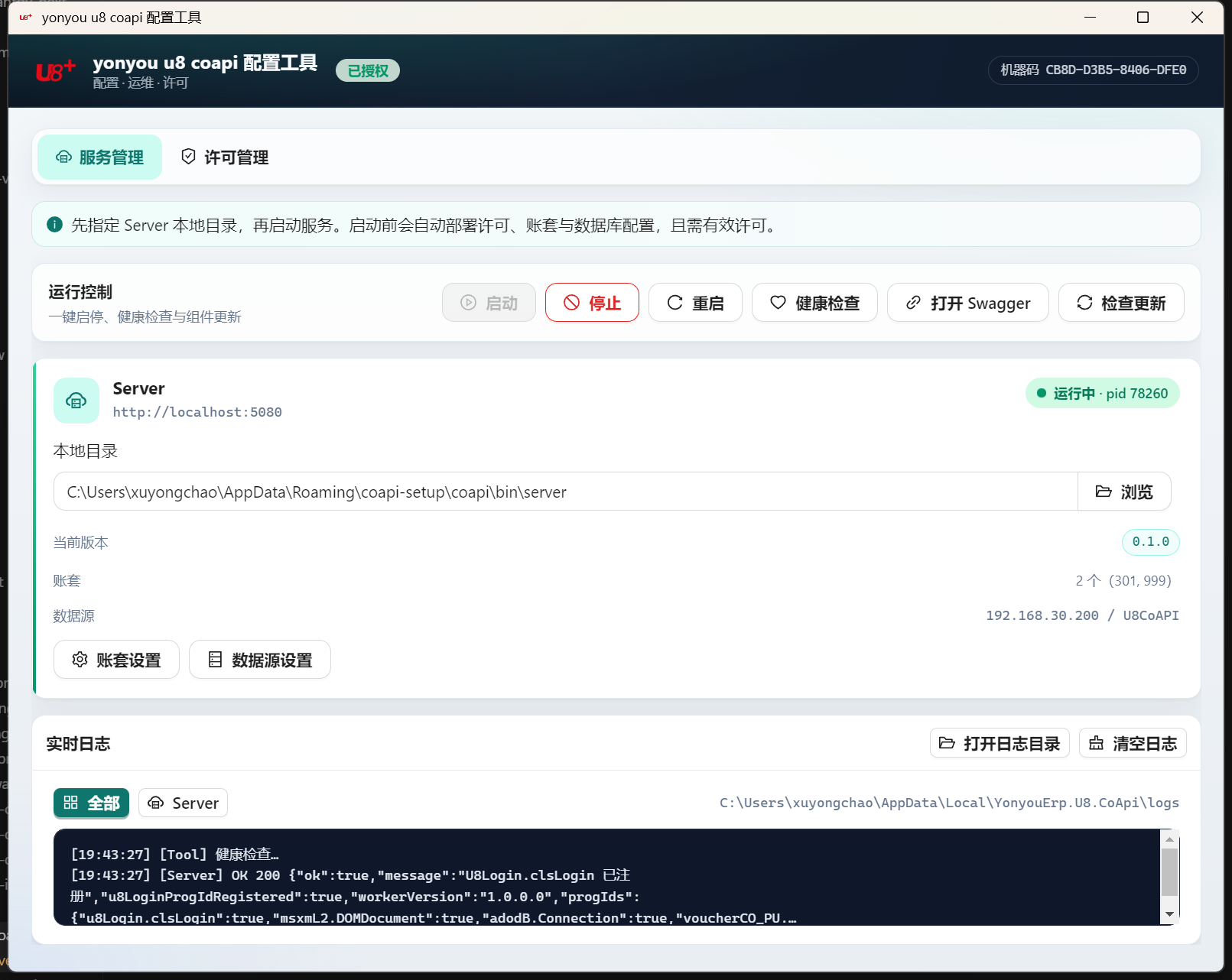Click the info icon in the hint banner
Image resolution: width=1232 pixels, height=980 pixels.
[x=54, y=225]
